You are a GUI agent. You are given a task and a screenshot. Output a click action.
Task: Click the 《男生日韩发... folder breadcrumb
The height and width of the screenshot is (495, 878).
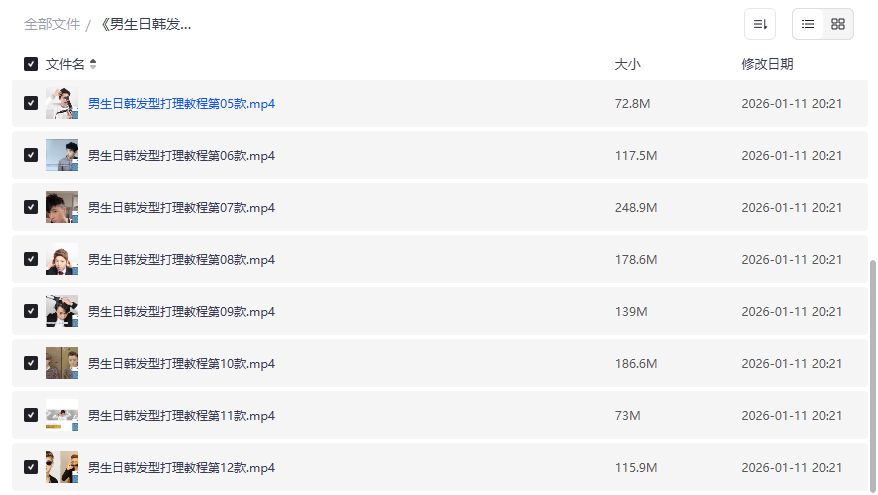click(x=145, y=24)
